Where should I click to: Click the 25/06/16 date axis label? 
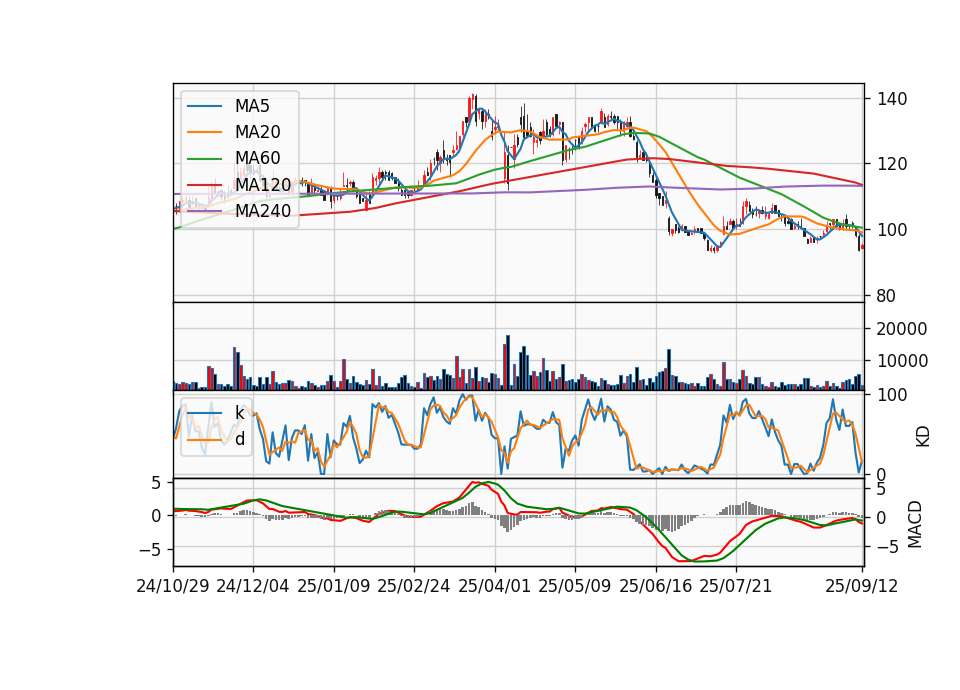(x=656, y=586)
